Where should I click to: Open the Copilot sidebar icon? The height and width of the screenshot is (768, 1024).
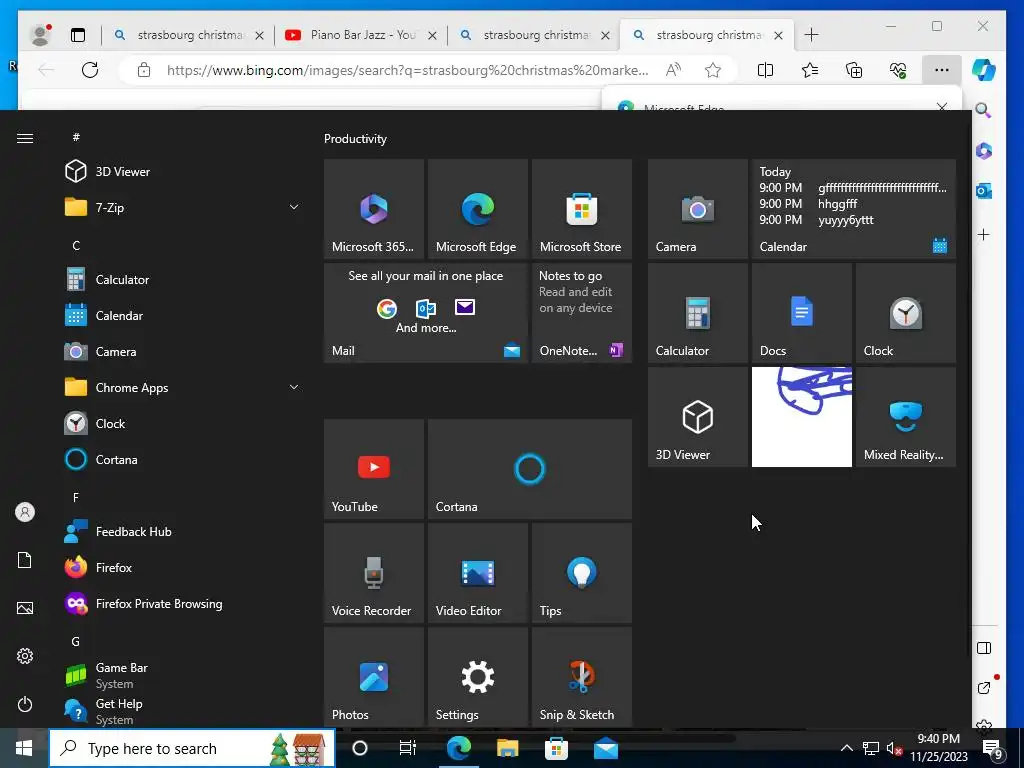coord(984,70)
